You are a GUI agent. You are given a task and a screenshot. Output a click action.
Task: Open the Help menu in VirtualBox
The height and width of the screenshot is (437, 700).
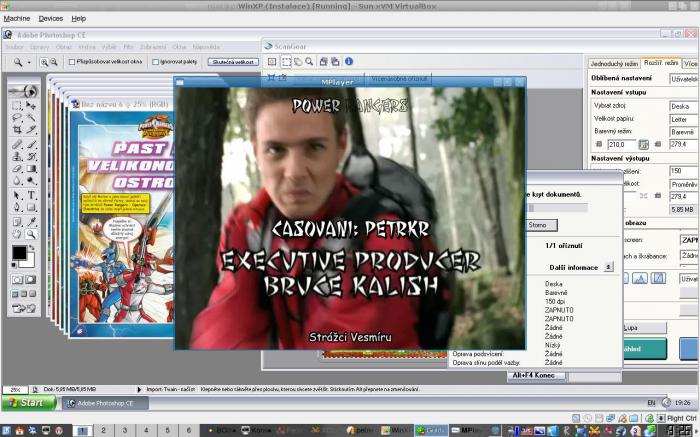(x=79, y=18)
